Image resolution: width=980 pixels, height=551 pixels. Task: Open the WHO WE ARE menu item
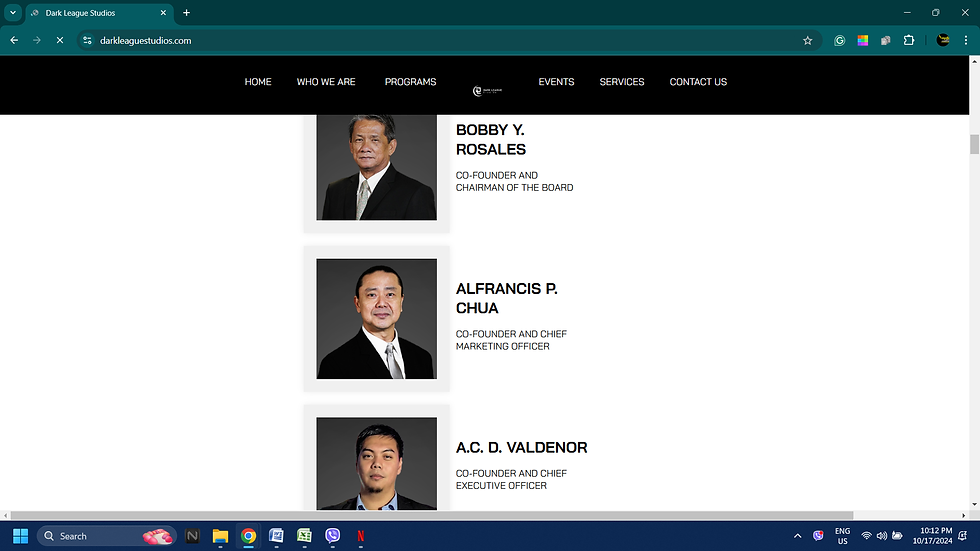click(326, 82)
